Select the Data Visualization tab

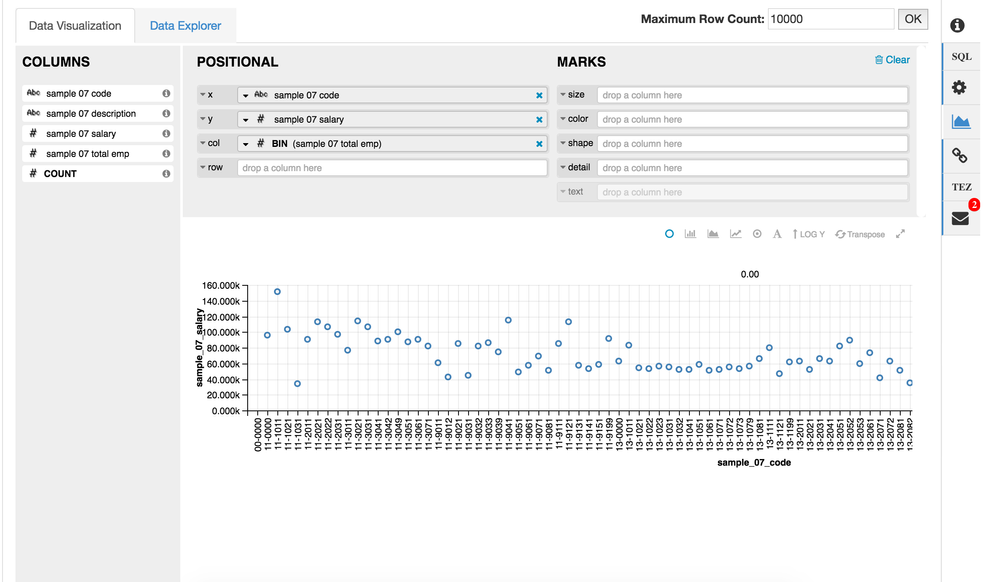(x=75, y=26)
